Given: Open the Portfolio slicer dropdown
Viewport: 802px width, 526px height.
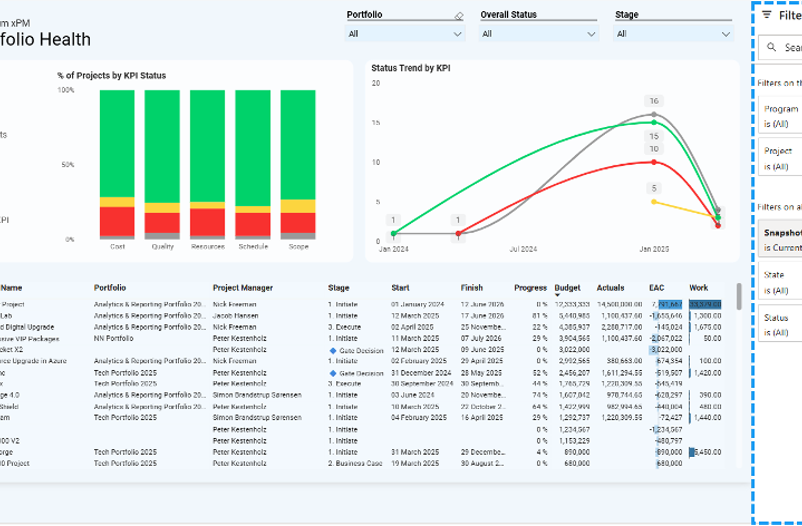Looking at the screenshot, I should (x=458, y=34).
